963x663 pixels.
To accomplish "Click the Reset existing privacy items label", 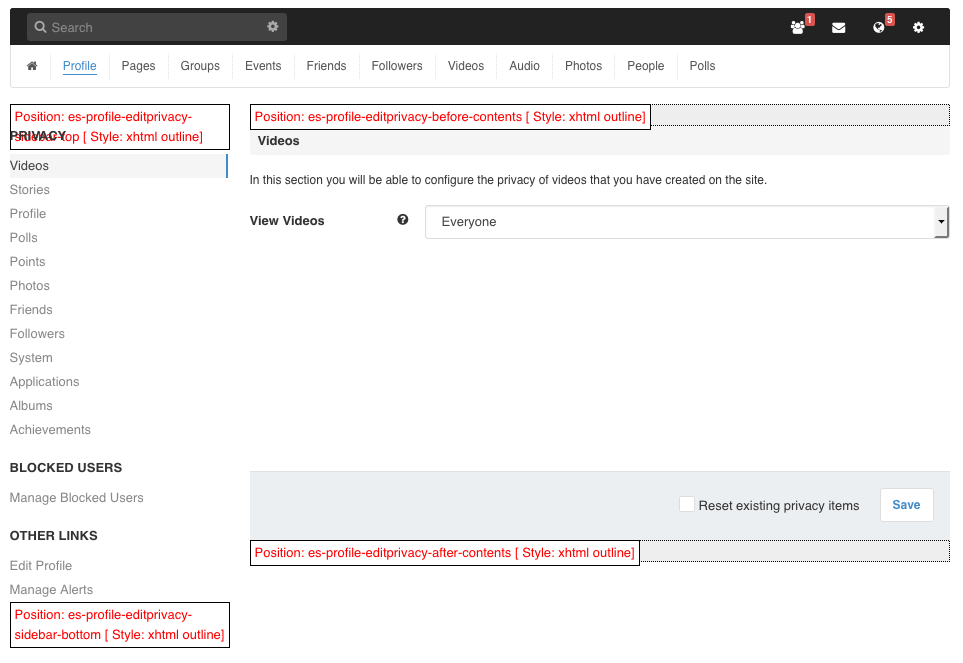I will pyautogui.click(x=779, y=505).
